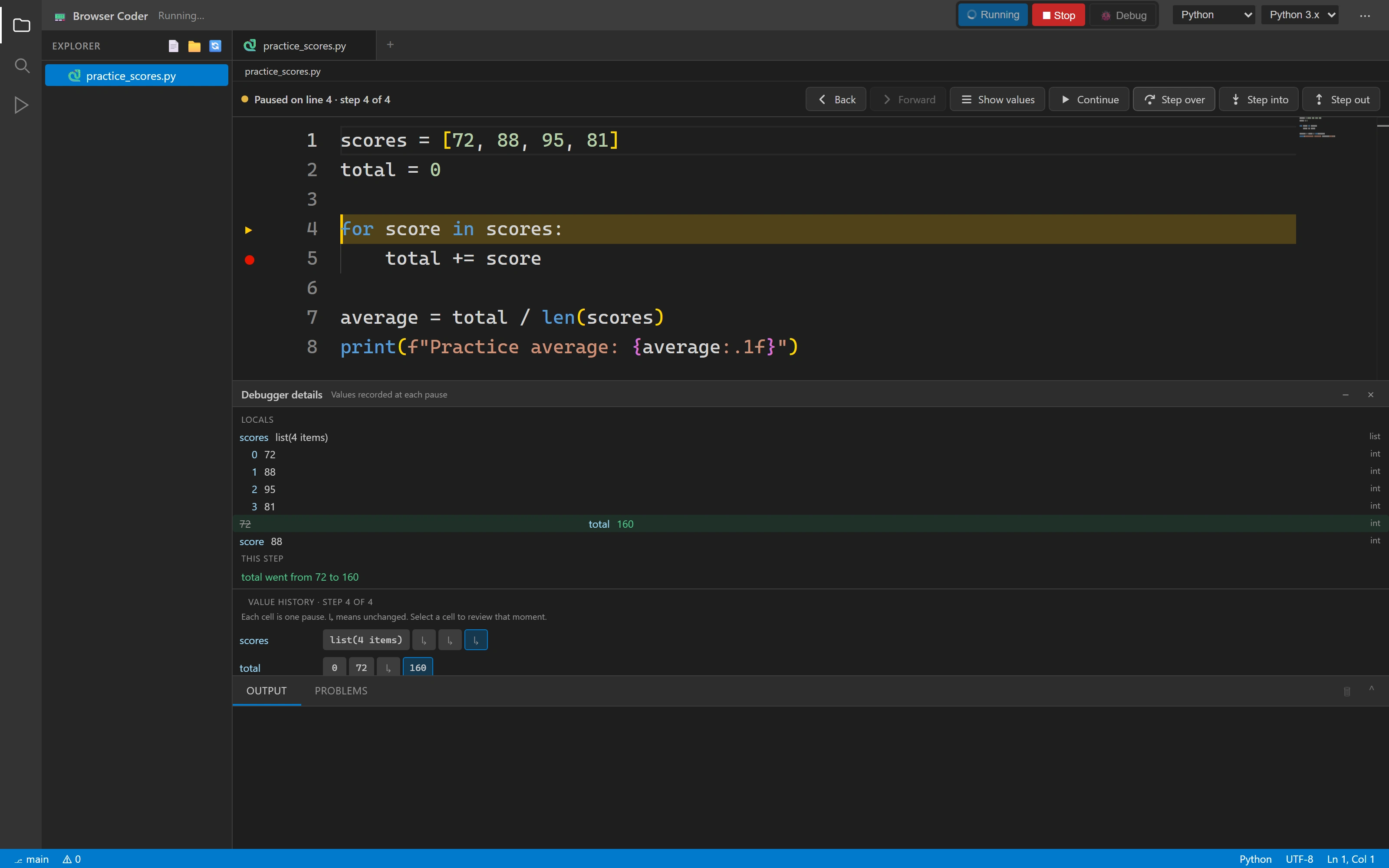This screenshot has height=868, width=1389.
Task: Click Step into
Action: [1259, 99]
